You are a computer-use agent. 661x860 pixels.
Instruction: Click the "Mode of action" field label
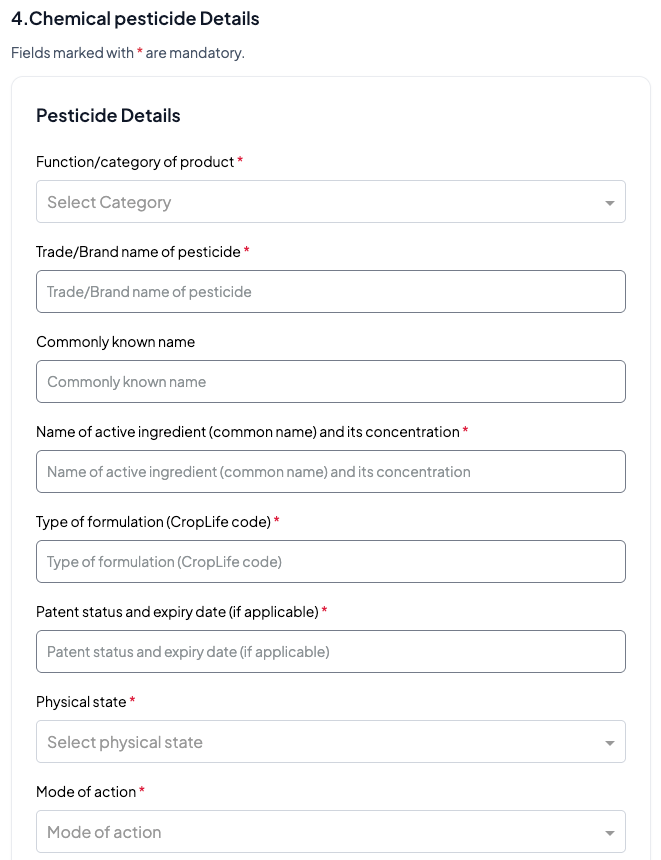pos(86,792)
